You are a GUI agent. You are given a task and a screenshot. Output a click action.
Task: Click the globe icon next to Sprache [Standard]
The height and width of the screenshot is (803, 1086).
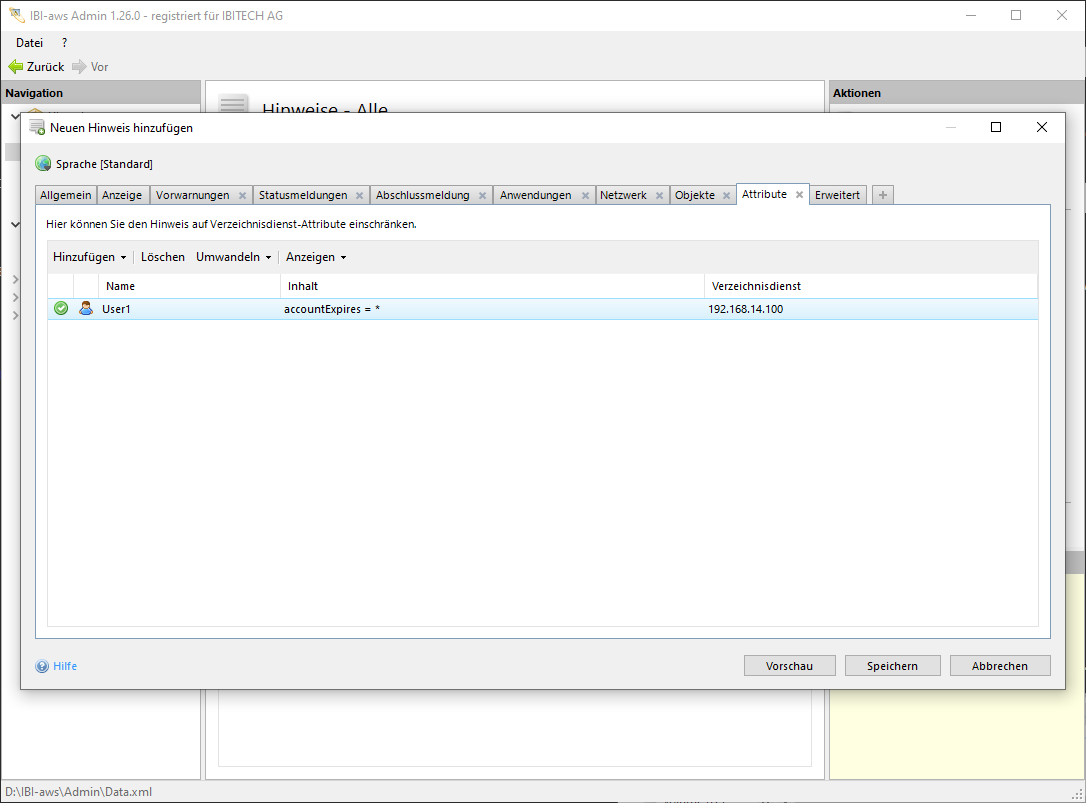pos(43,164)
